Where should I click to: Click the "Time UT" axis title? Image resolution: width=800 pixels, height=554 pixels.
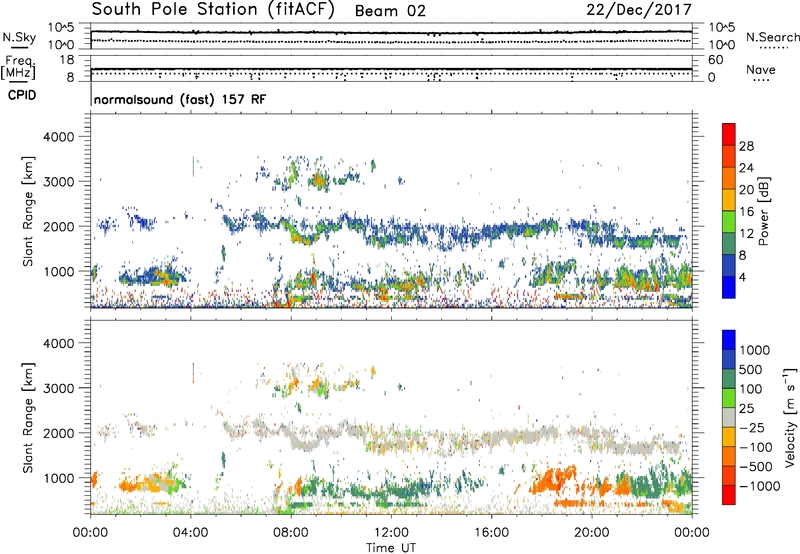[x=391, y=548]
